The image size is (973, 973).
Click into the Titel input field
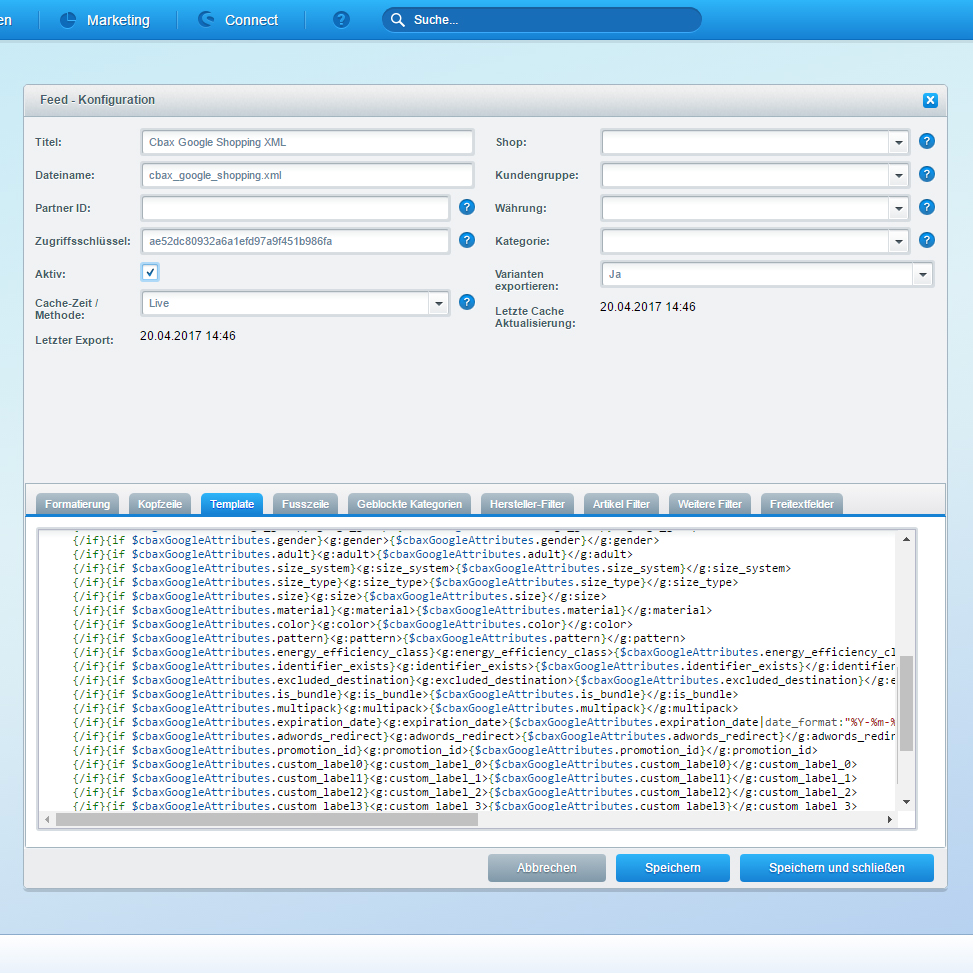(x=307, y=142)
